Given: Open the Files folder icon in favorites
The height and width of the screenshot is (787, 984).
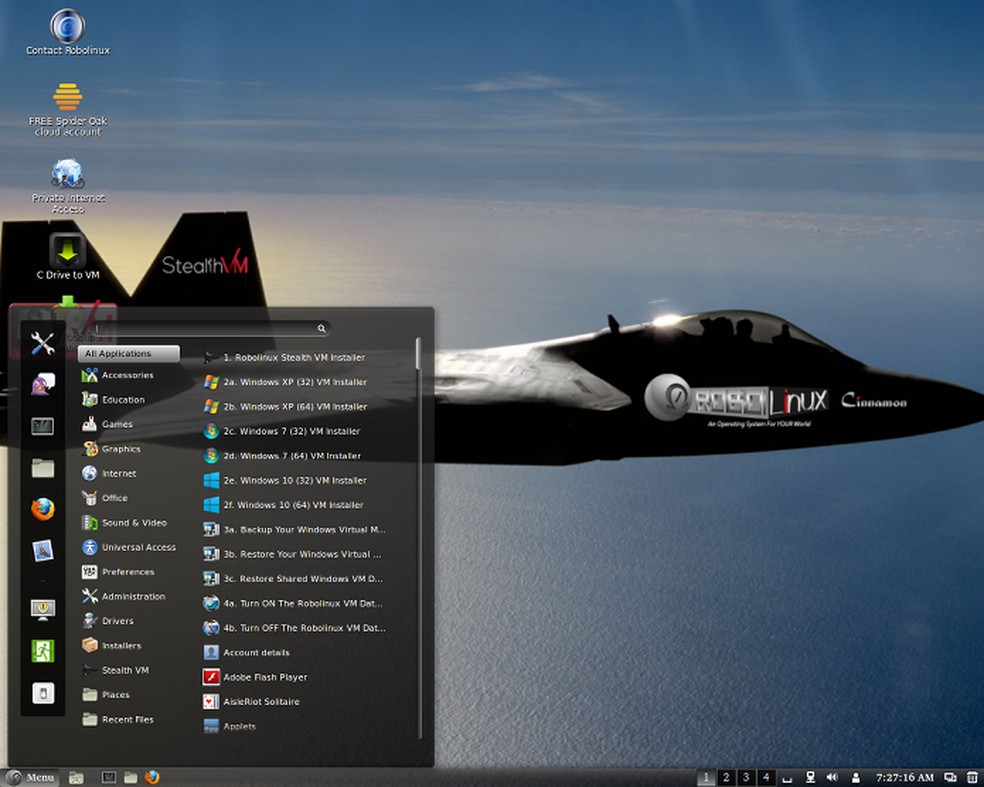Looking at the screenshot, I should [43, 468].
